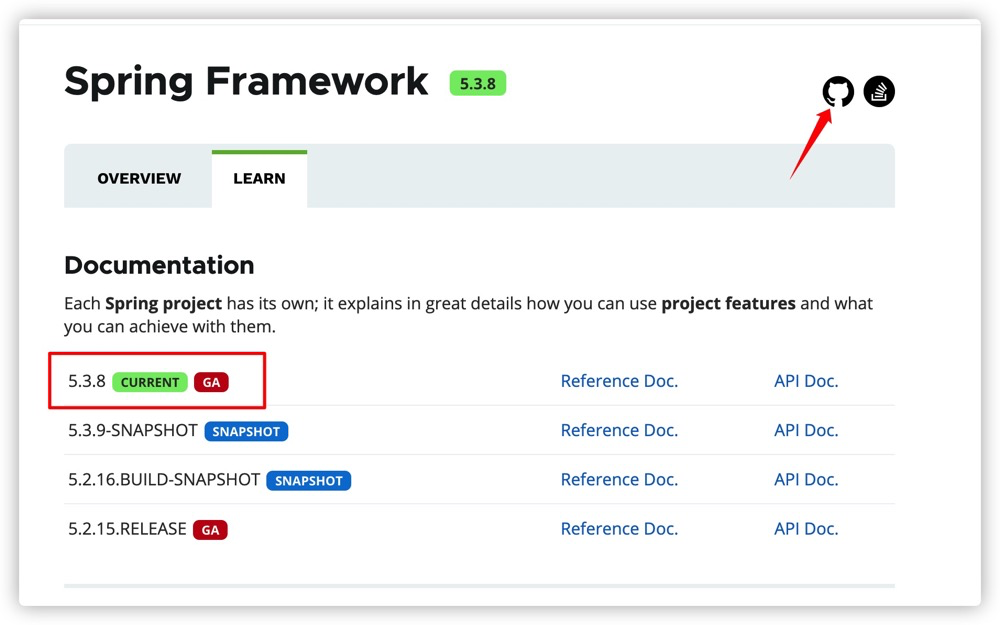Click the CURRENT badge on 5.3.8

tap(150, 382)
